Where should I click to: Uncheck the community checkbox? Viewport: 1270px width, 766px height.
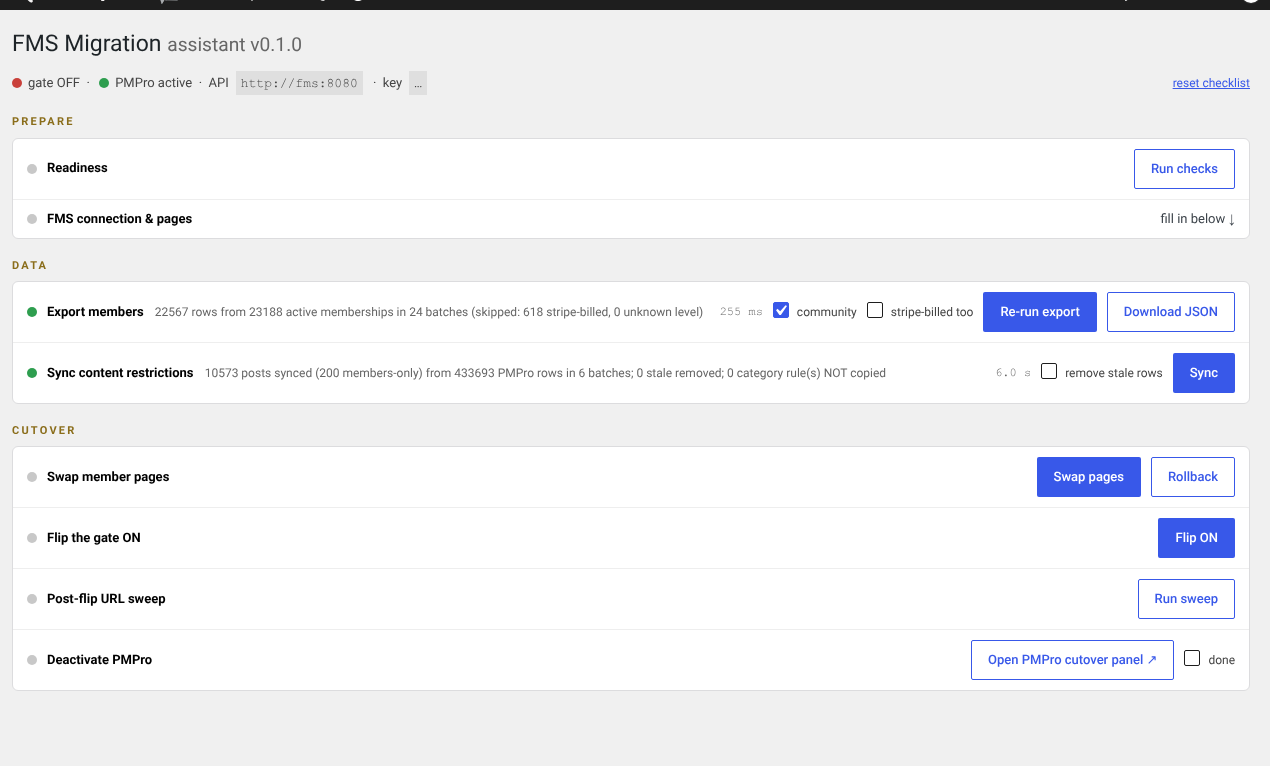(x=781, y=310)
